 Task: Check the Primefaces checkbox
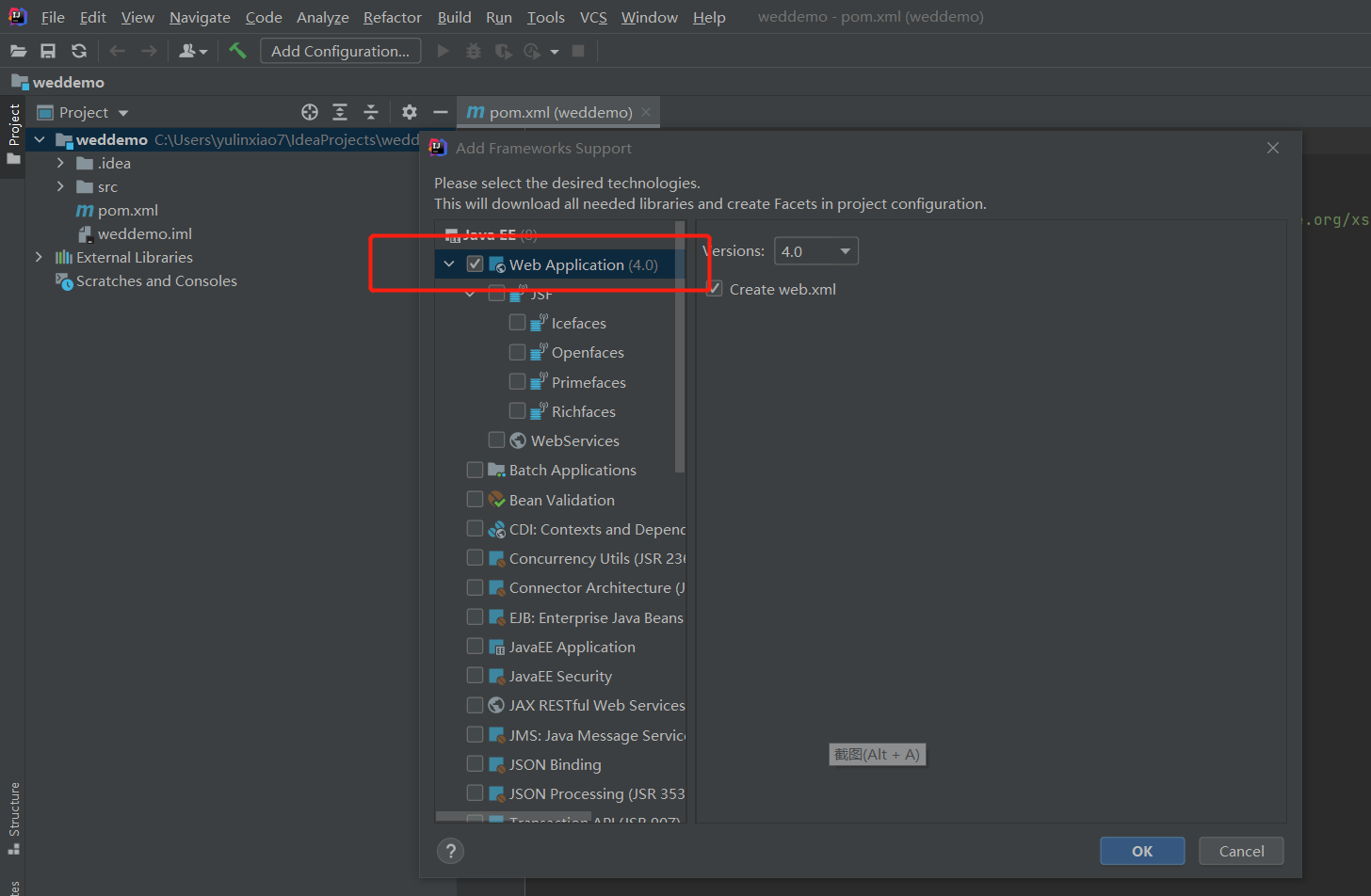pyautogui.click(x=517, y=381)
